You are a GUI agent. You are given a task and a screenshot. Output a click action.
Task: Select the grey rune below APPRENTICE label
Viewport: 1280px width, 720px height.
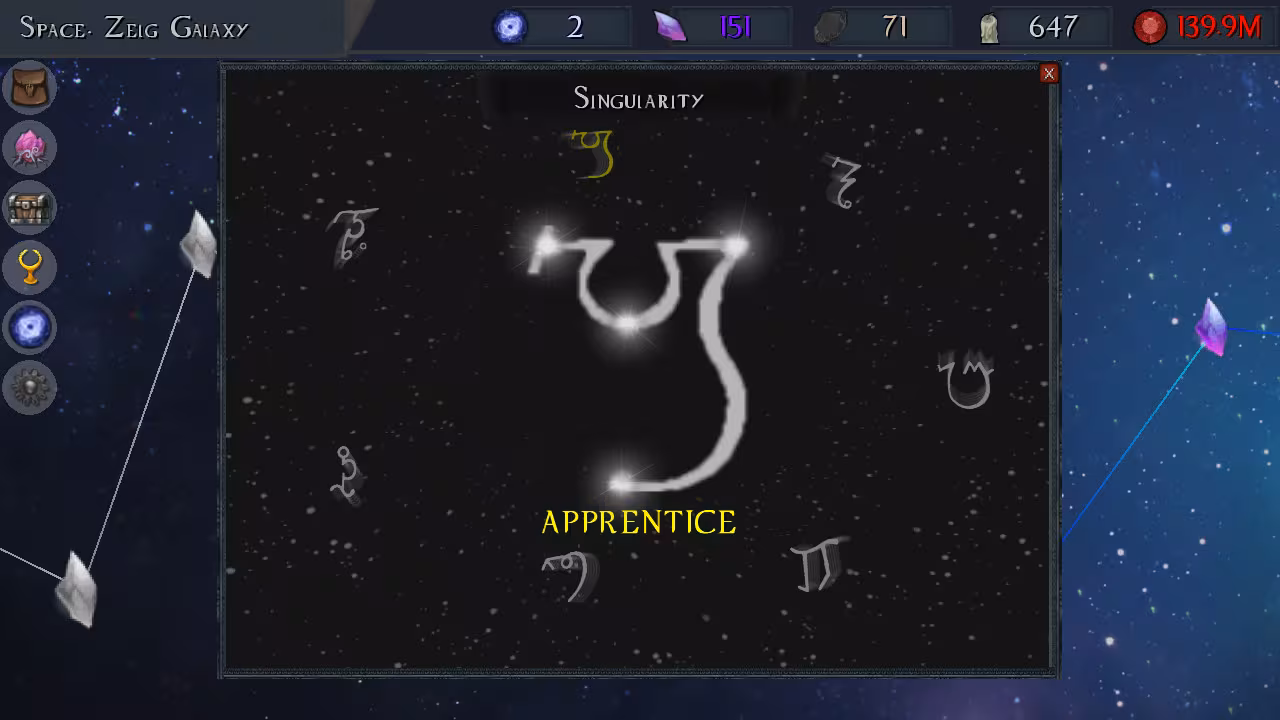coord(572,576)
